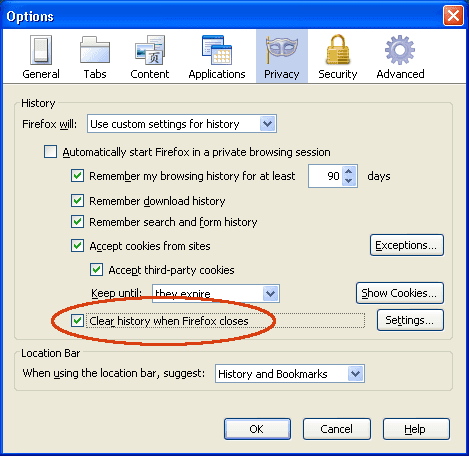Decrease history days with the down arrow
Image resolution: width=469 pixels, height=456 pixels.
(349, 181)
